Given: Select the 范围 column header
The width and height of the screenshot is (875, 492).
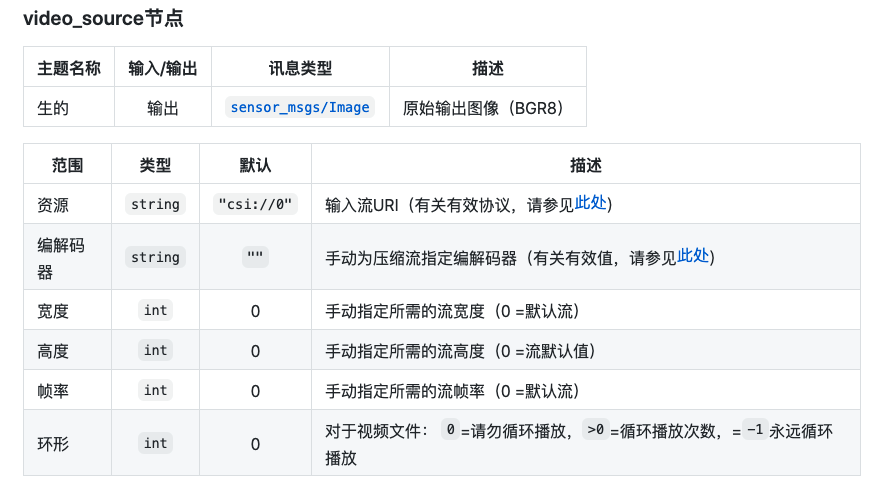Looking at the screenshot, I should [67, 165].
